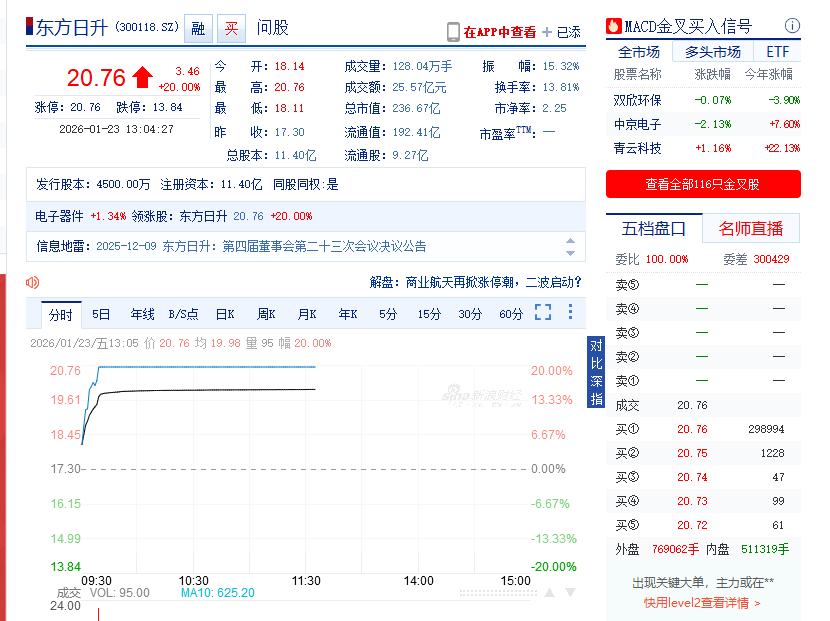830x621 pixels.
Task: Click the phone icon for APP view
Action: 453,32
